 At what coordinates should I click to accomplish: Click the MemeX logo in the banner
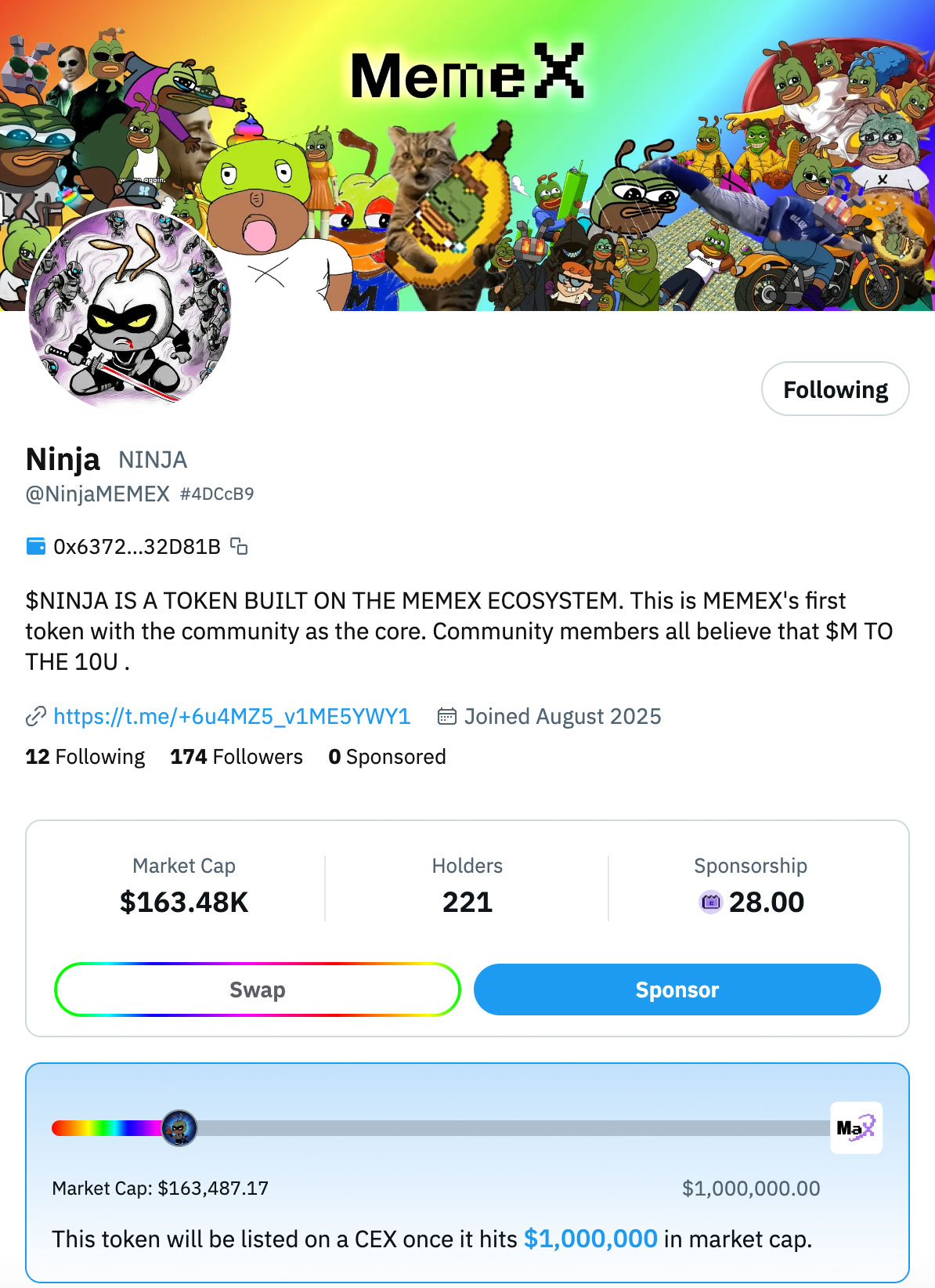[x=467, y=73]
